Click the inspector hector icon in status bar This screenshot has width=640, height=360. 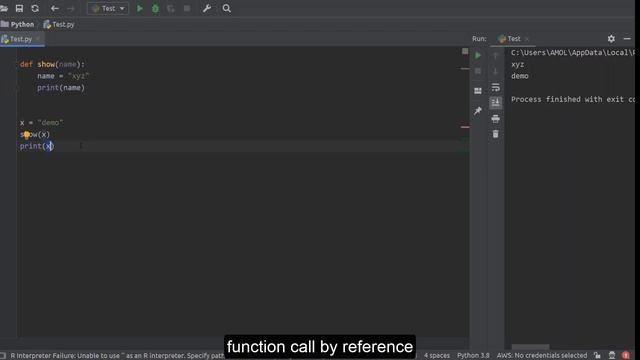click(x=611, y=356)
